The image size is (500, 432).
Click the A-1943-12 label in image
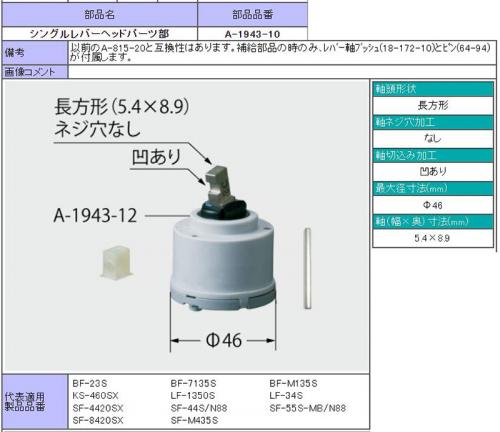click(95, 215)
